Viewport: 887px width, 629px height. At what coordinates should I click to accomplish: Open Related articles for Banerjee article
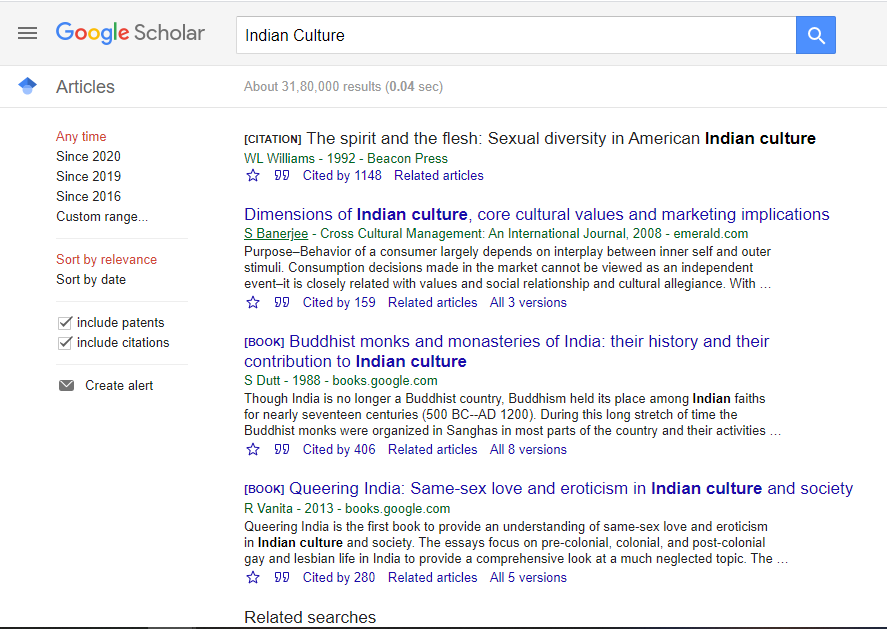coord(433,303)
